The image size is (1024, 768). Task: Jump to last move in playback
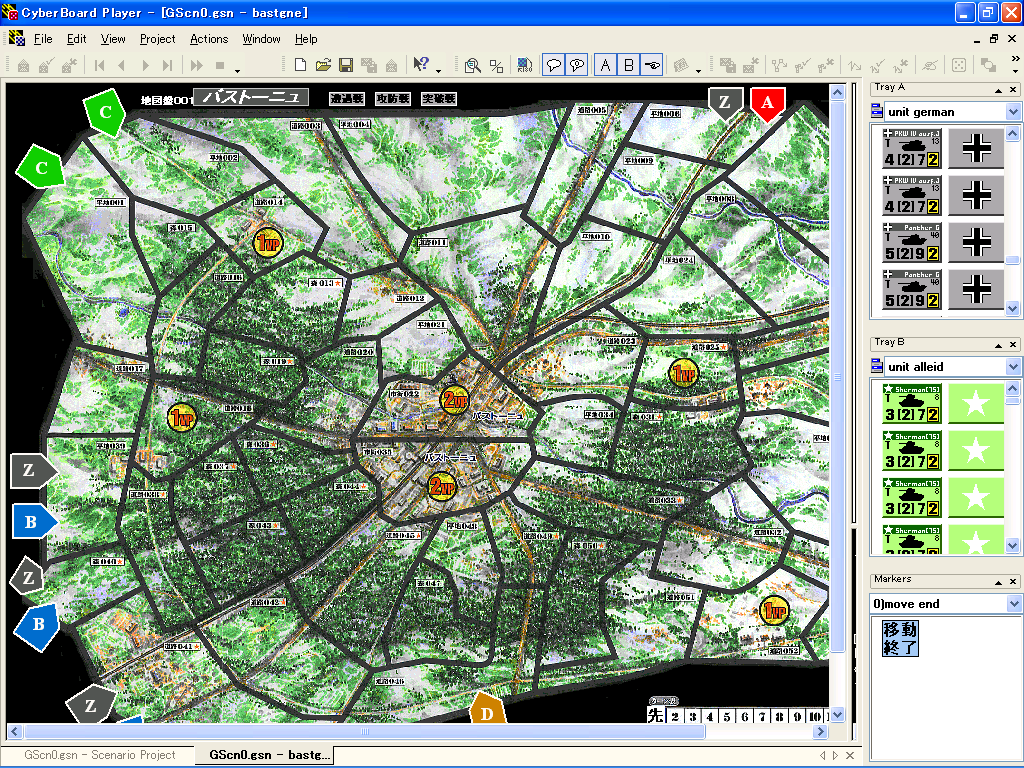coord(167,65)
